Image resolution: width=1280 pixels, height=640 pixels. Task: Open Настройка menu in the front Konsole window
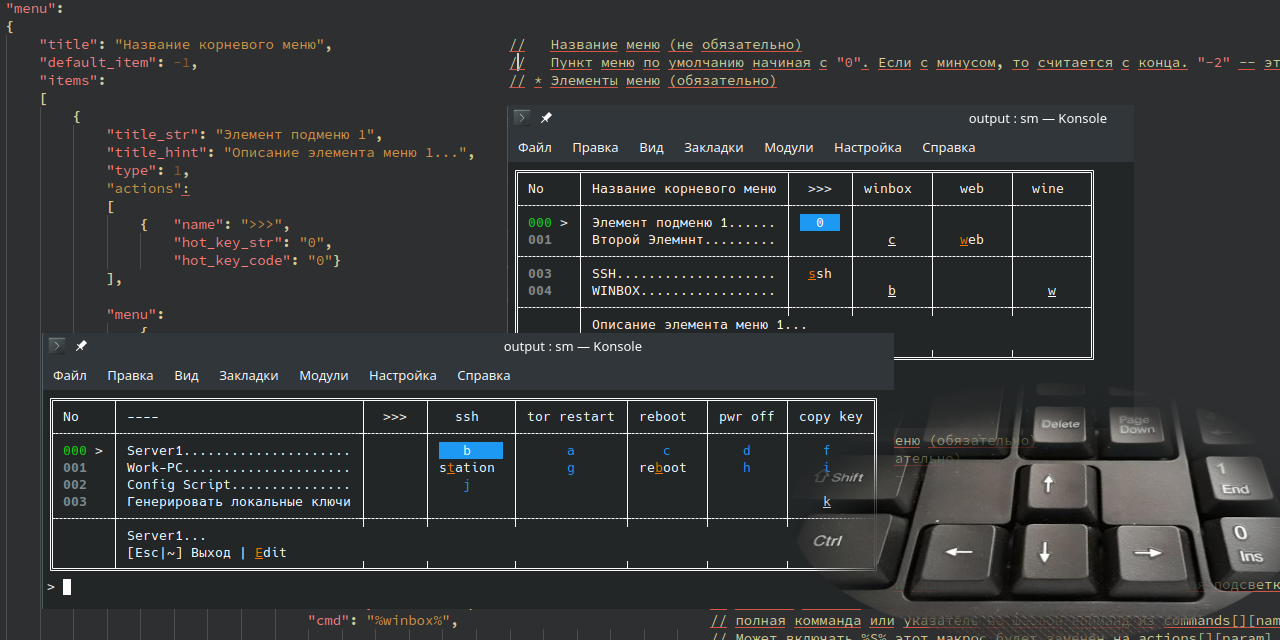(402, 376)
